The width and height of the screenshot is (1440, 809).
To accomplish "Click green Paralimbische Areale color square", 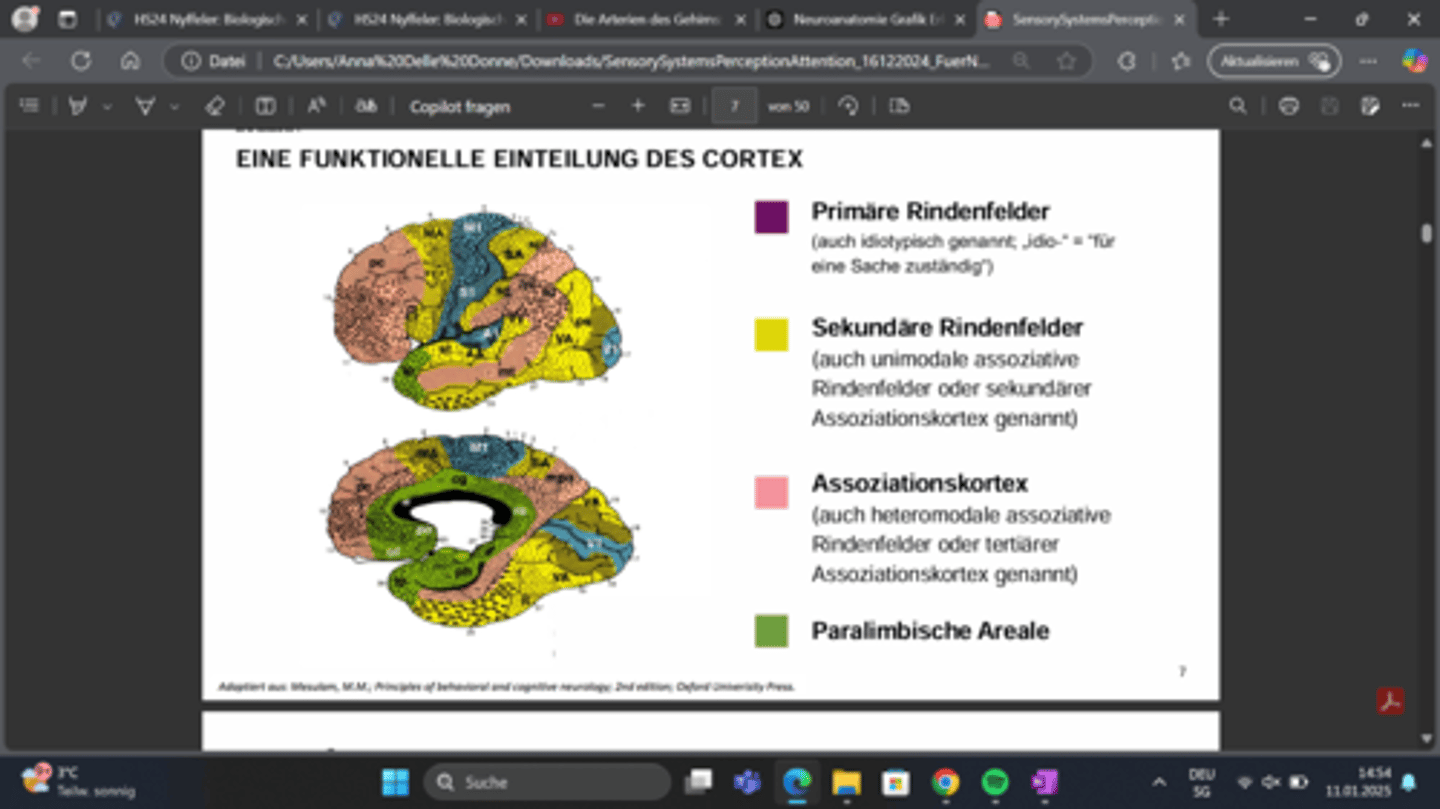I will (771, 631).
